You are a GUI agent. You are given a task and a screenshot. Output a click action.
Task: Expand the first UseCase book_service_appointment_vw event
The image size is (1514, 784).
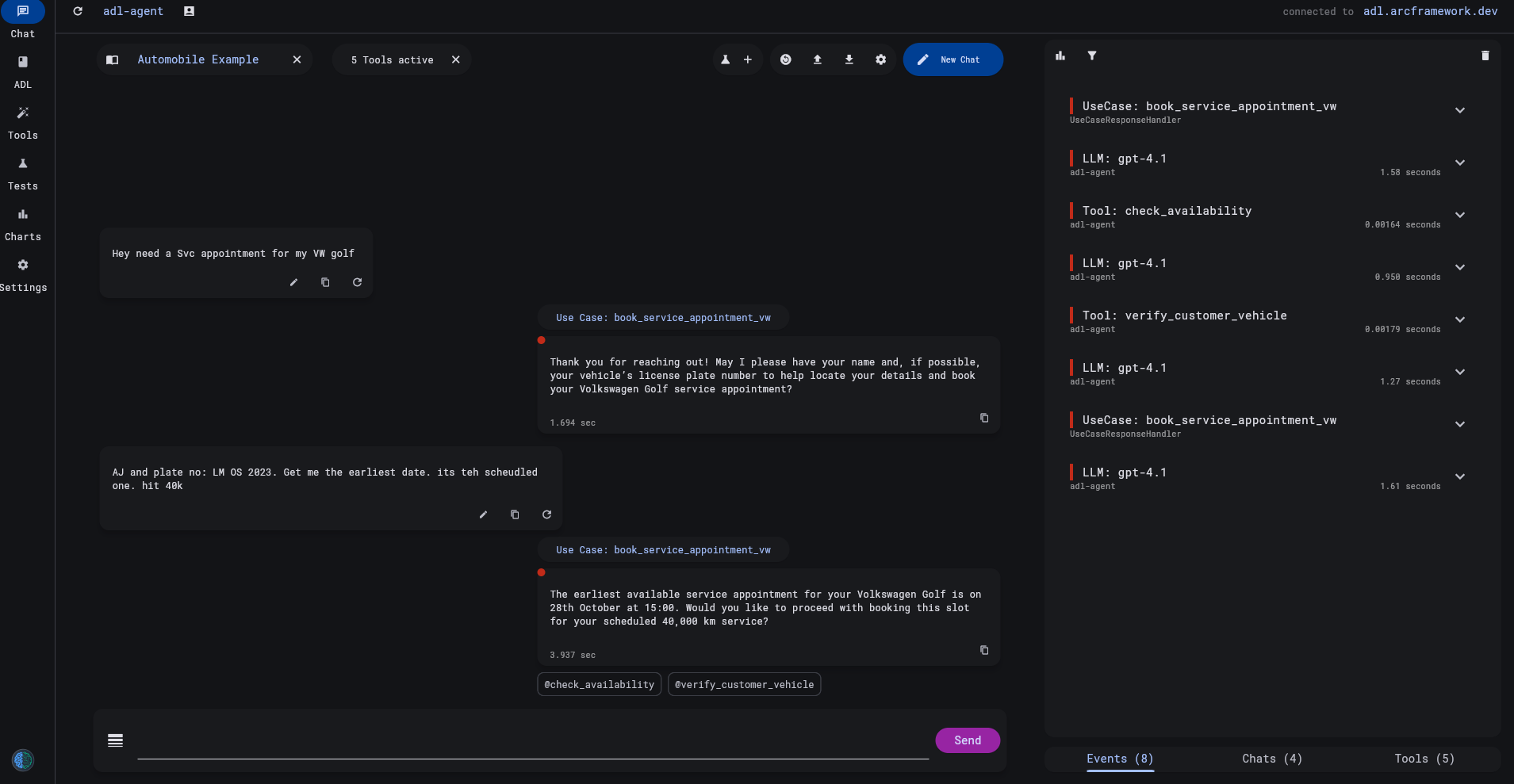[x=1459, y=111]
